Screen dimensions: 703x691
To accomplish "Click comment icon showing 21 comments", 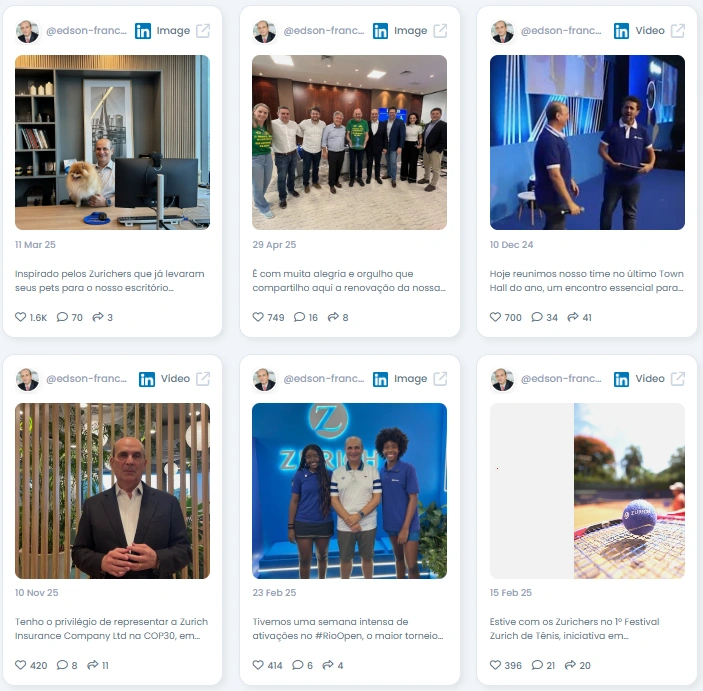I will click(x=537, y=665).
